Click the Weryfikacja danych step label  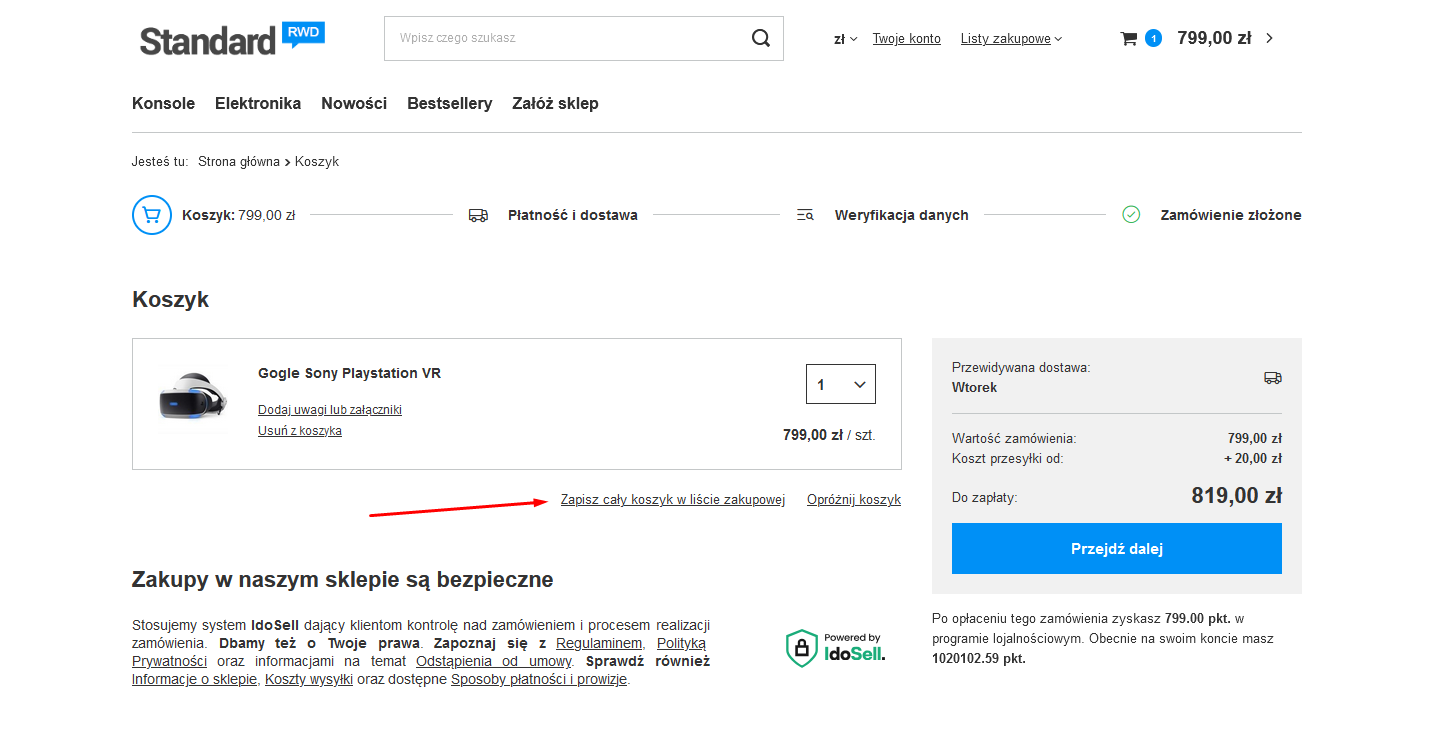coord(901,215)
